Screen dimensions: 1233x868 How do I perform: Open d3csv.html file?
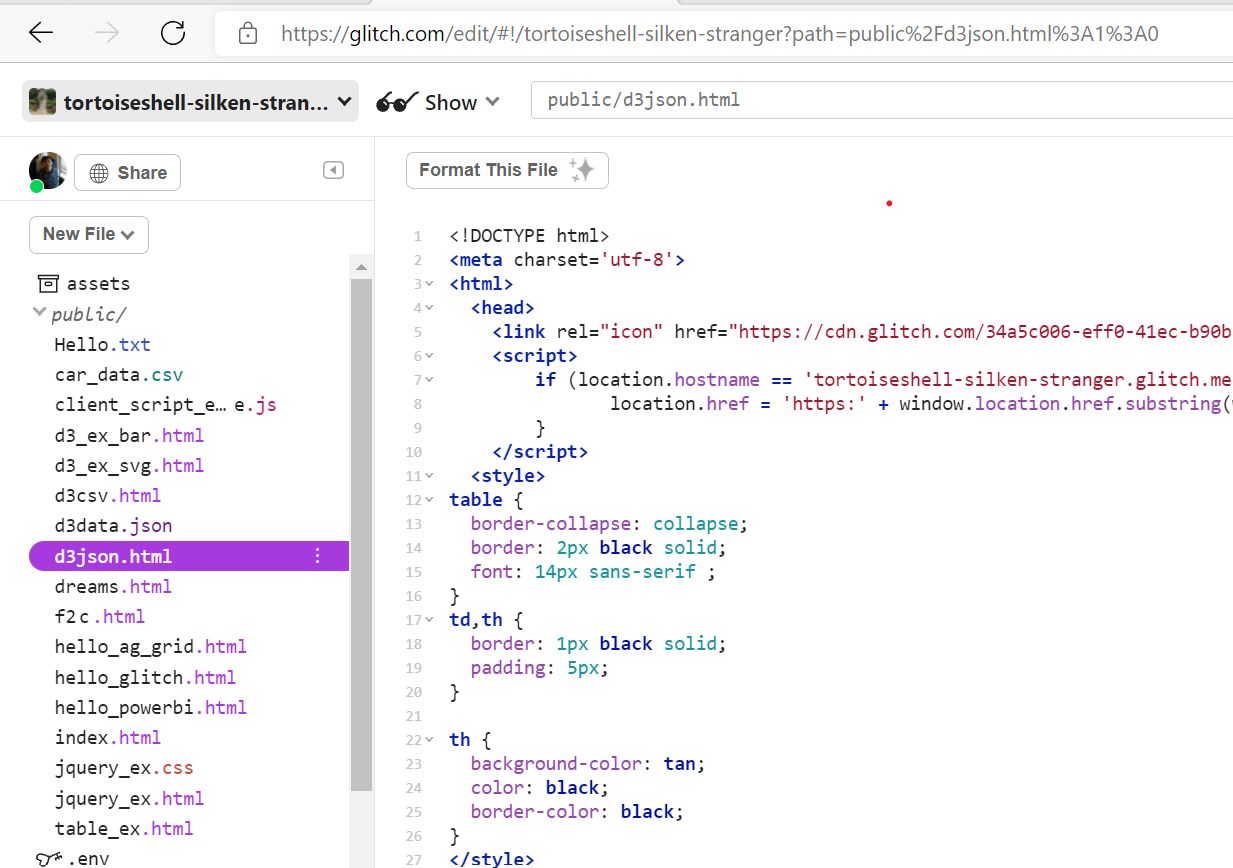coord(108,495)
